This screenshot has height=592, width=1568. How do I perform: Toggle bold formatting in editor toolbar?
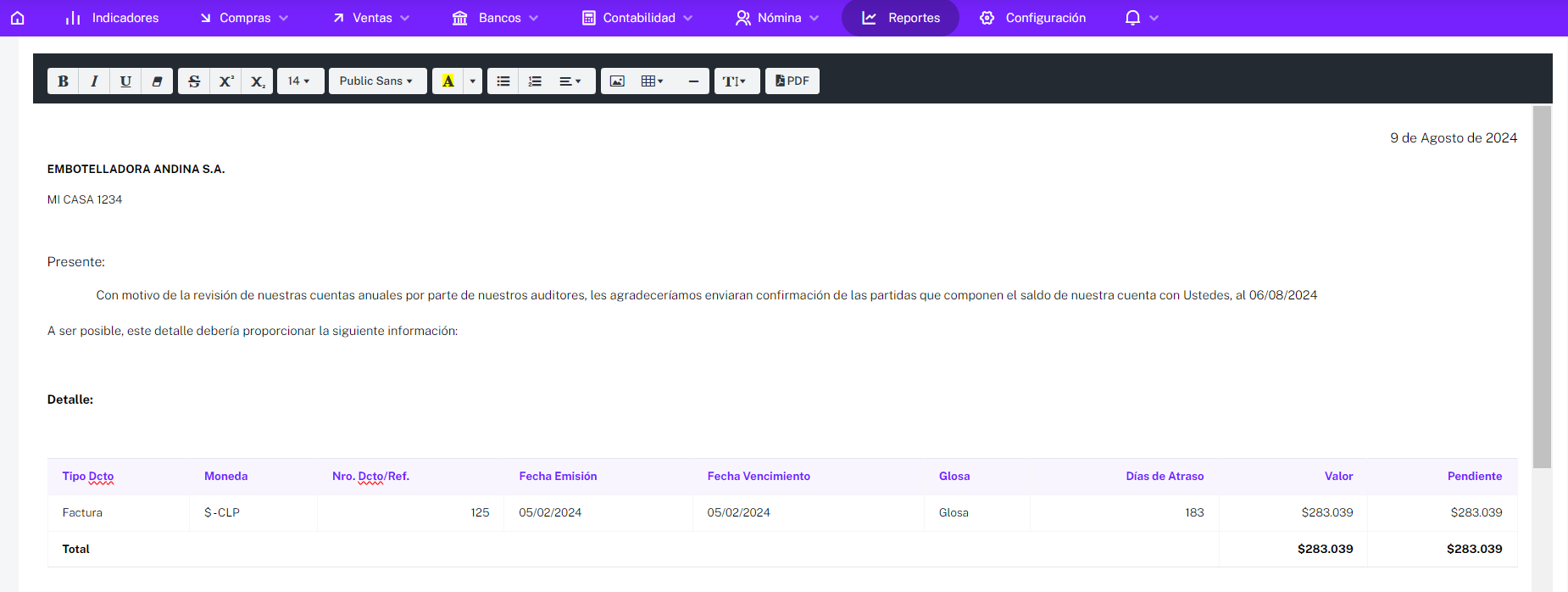coord(63,81)
